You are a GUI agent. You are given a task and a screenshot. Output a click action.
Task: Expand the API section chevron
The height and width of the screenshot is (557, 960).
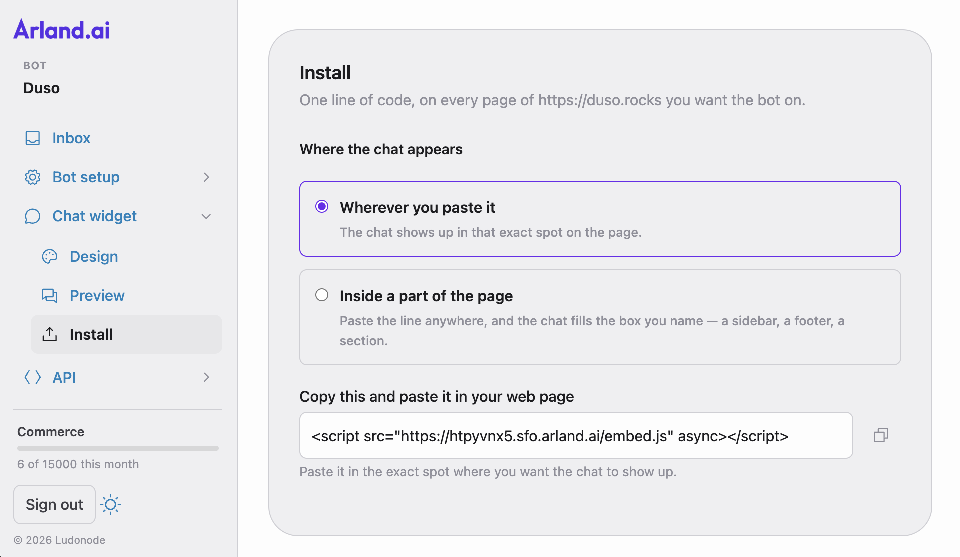point(206,377)
